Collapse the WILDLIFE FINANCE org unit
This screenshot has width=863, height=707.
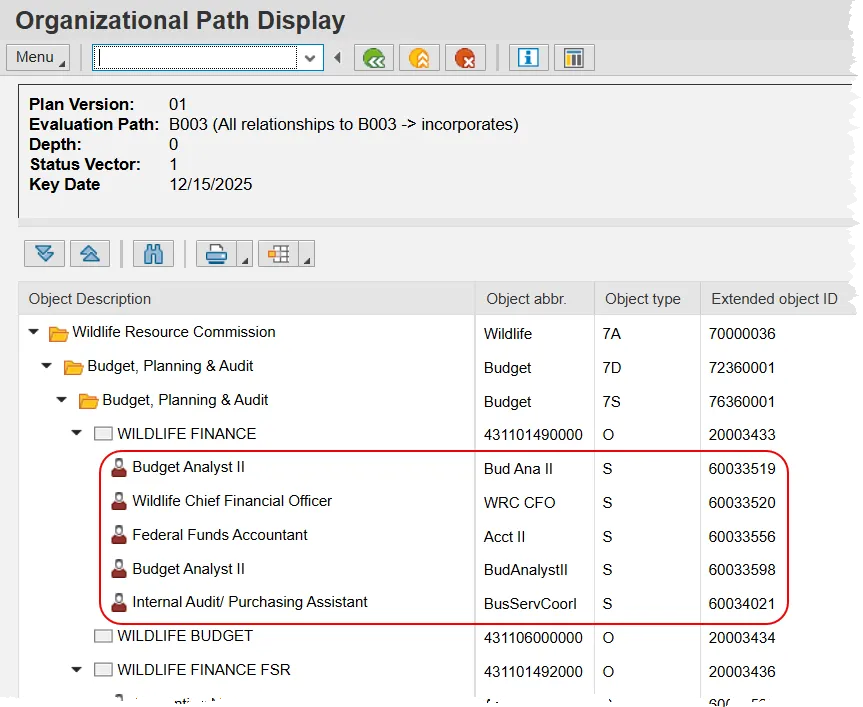point(78,434)
